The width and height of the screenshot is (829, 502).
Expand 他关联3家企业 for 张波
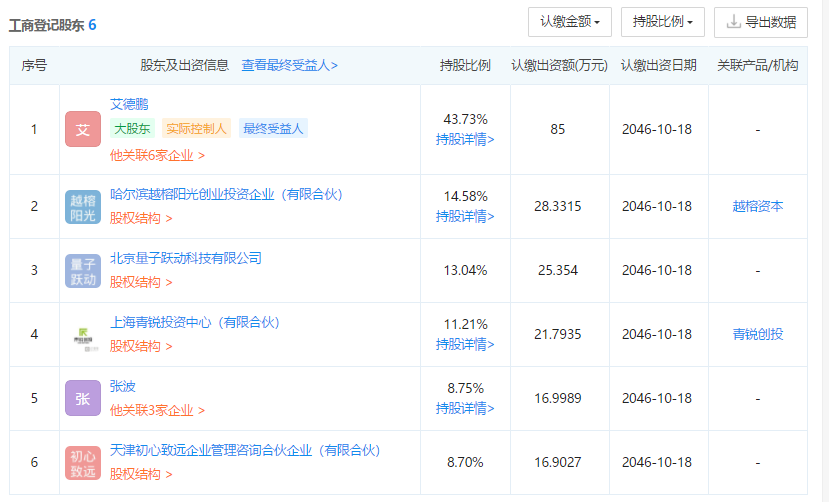click(x=157, y=410)
